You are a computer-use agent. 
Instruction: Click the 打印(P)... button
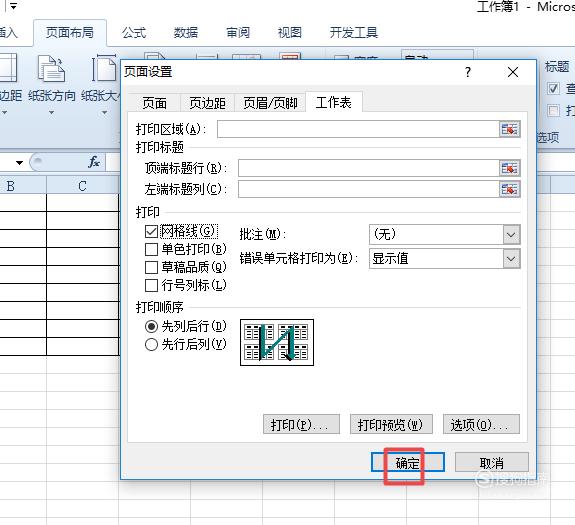tap(301, 424)
